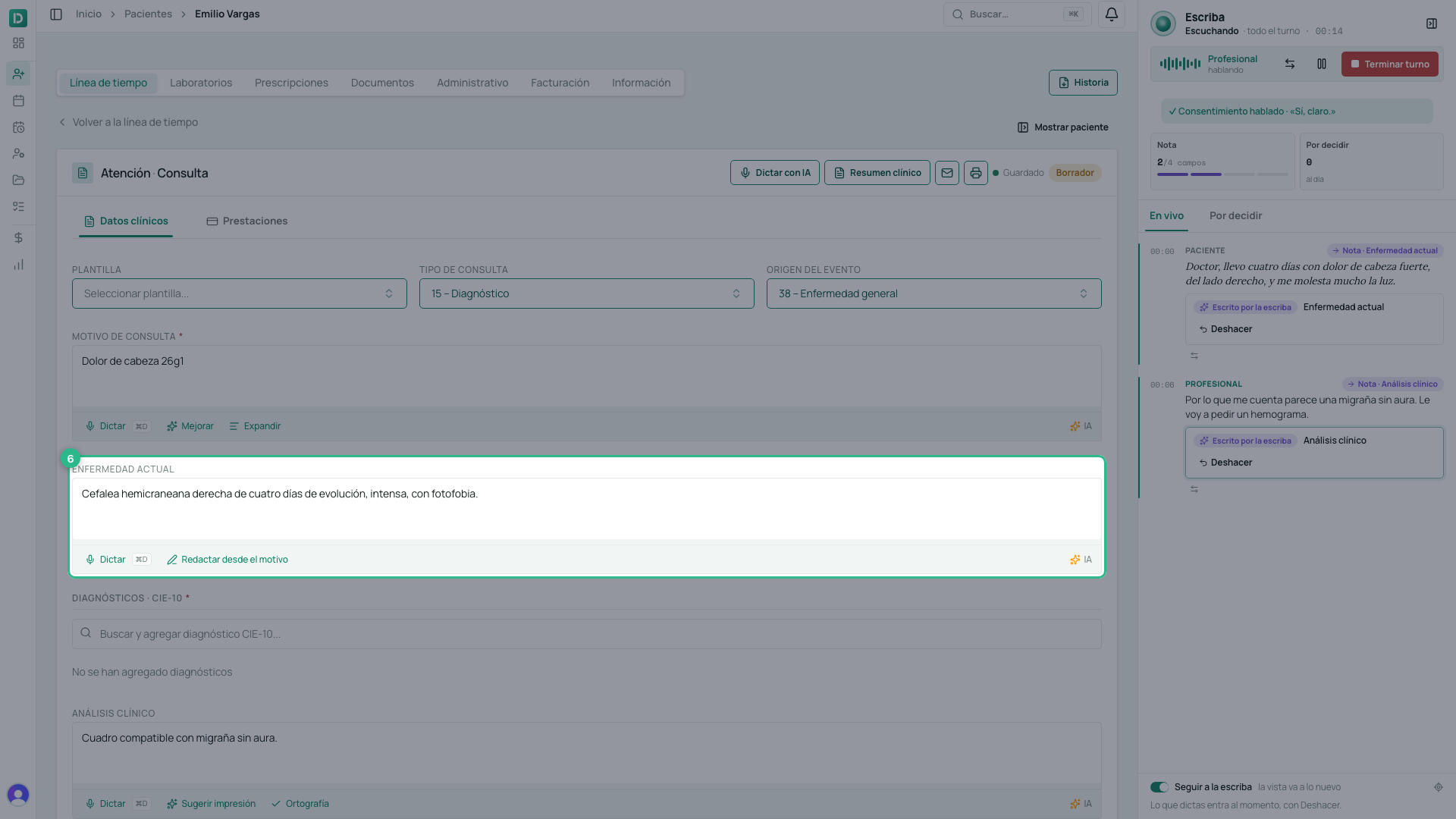Click Redactar desde el motivo
1456x819 pixels.
(x=227, y=560)
